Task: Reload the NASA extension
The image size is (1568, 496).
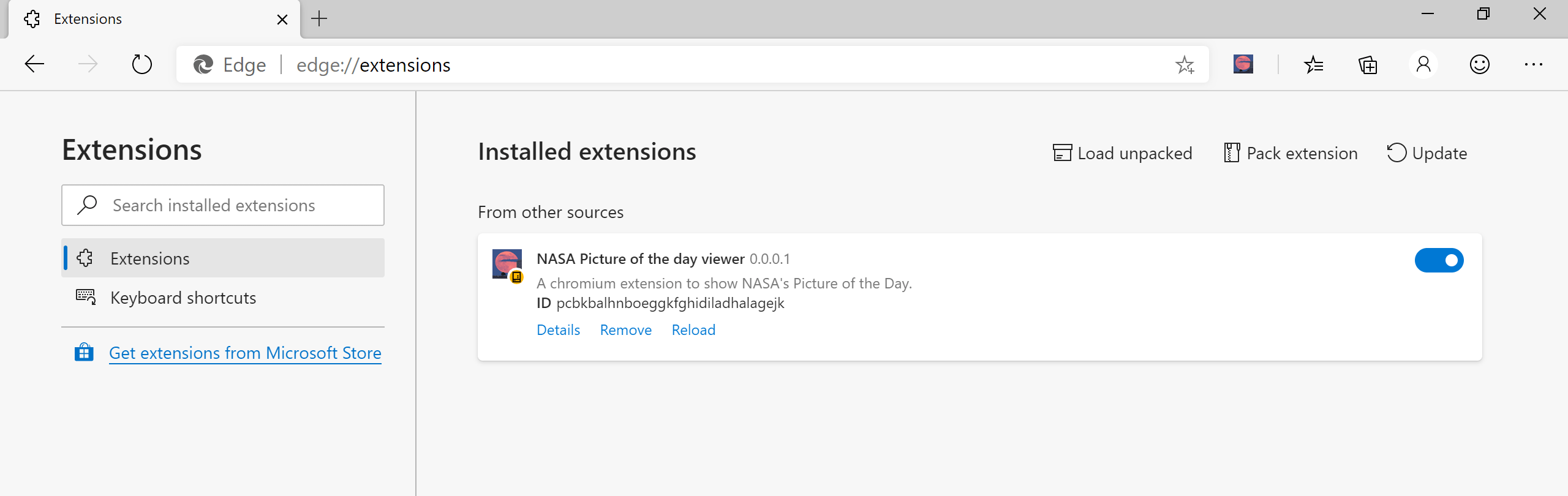Action: (x=693, y=330)
